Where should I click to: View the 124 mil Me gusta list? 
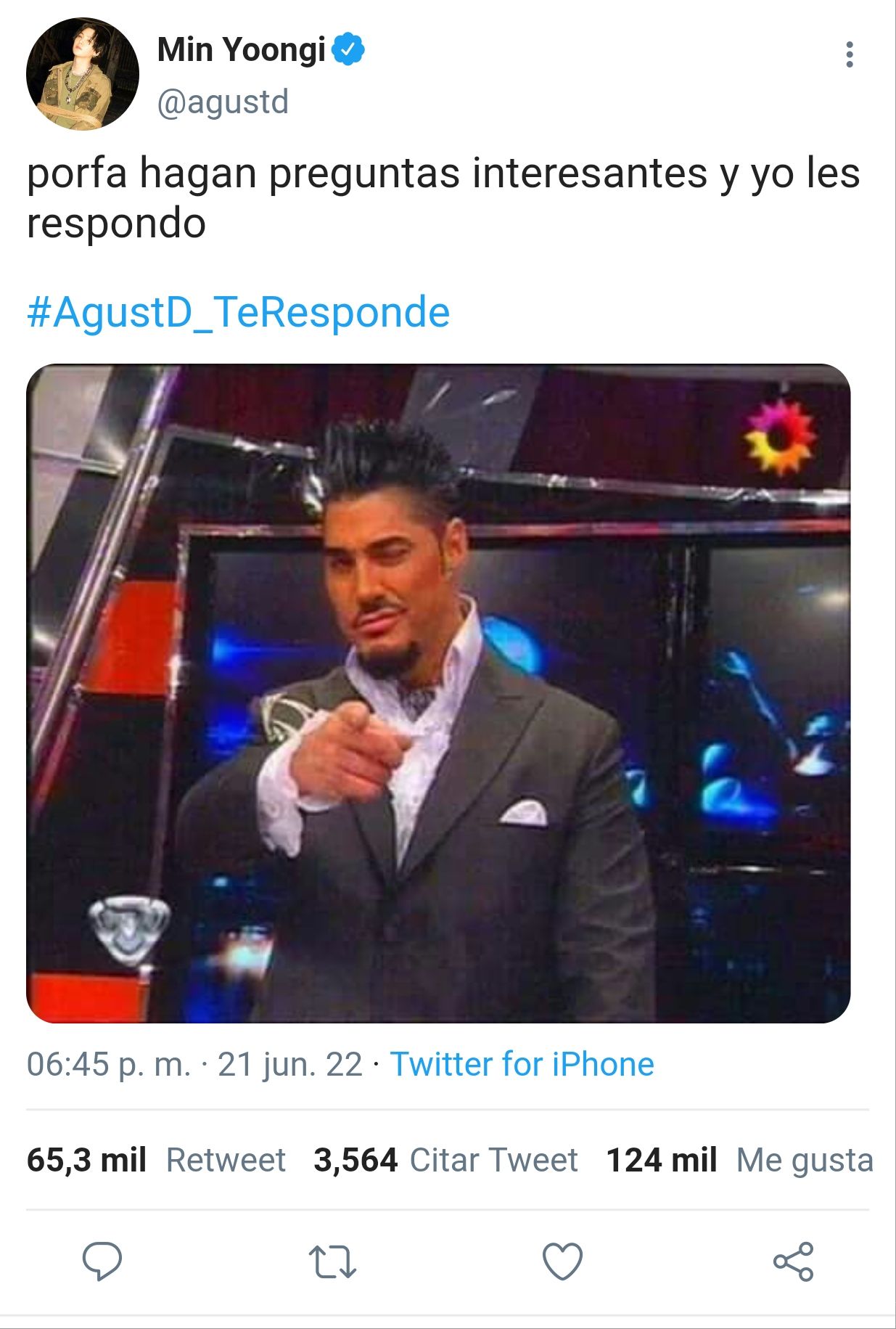739,1160
